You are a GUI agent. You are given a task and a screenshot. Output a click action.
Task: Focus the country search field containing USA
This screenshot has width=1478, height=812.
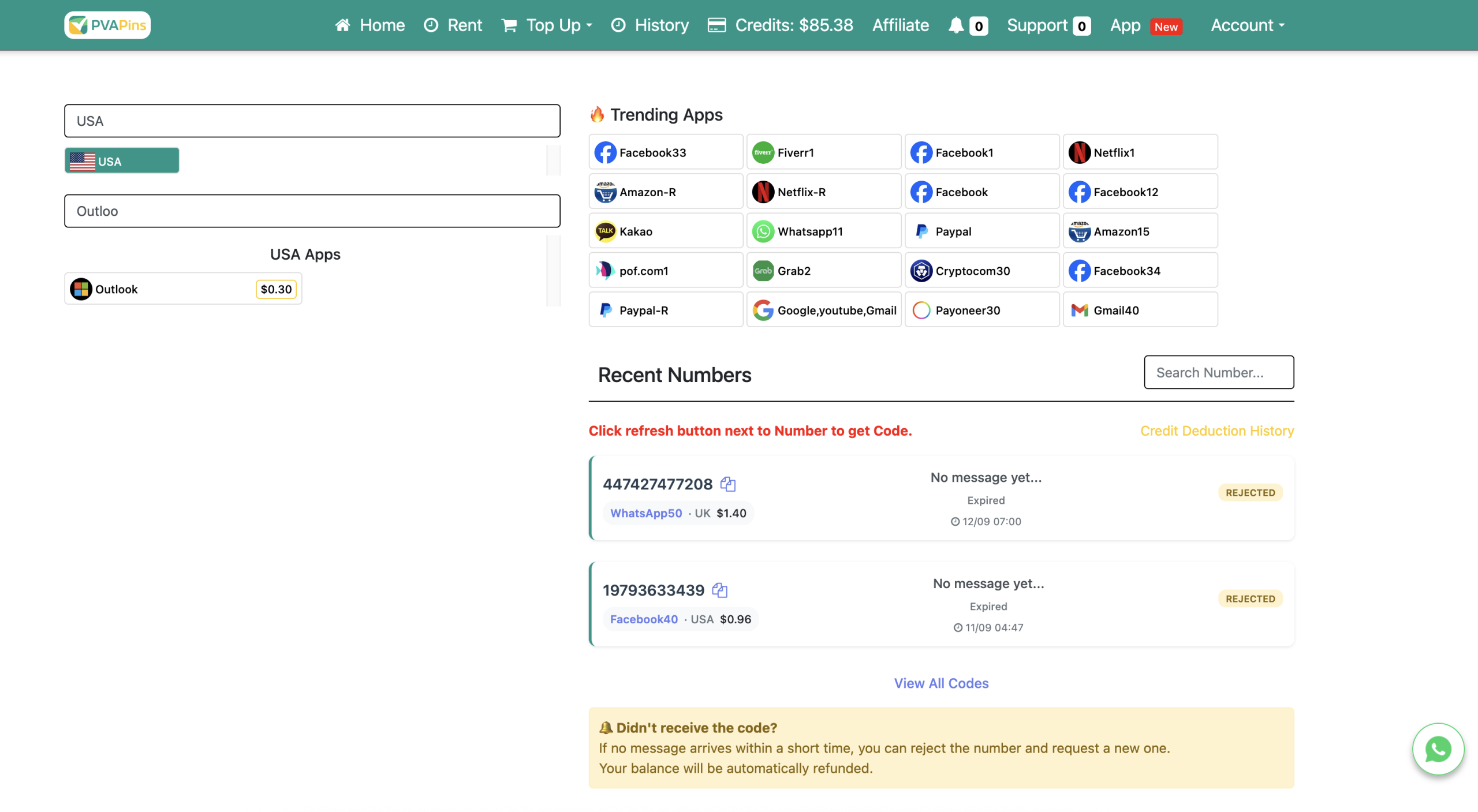[x=312, y=121]
